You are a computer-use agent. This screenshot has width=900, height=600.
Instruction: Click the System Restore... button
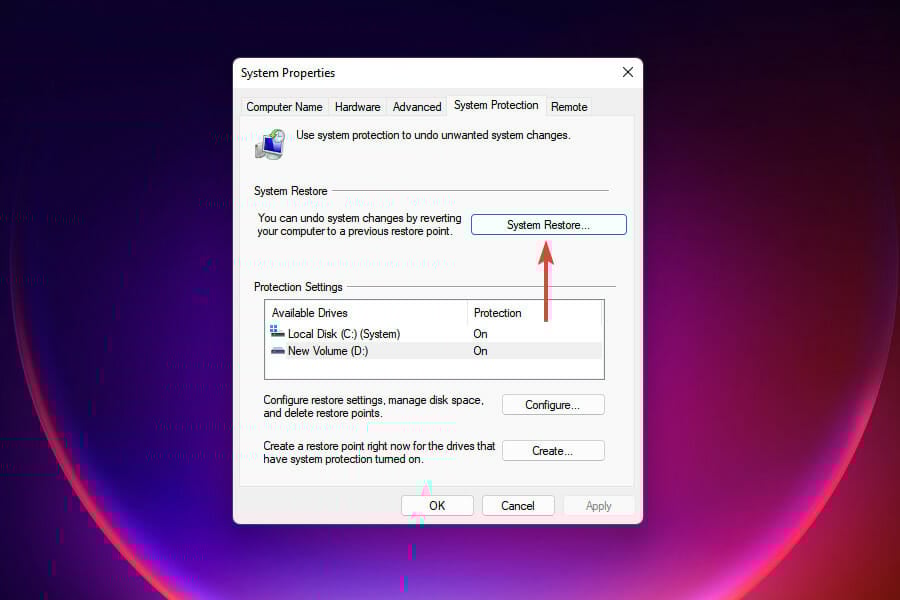click(x=548, y=224)
